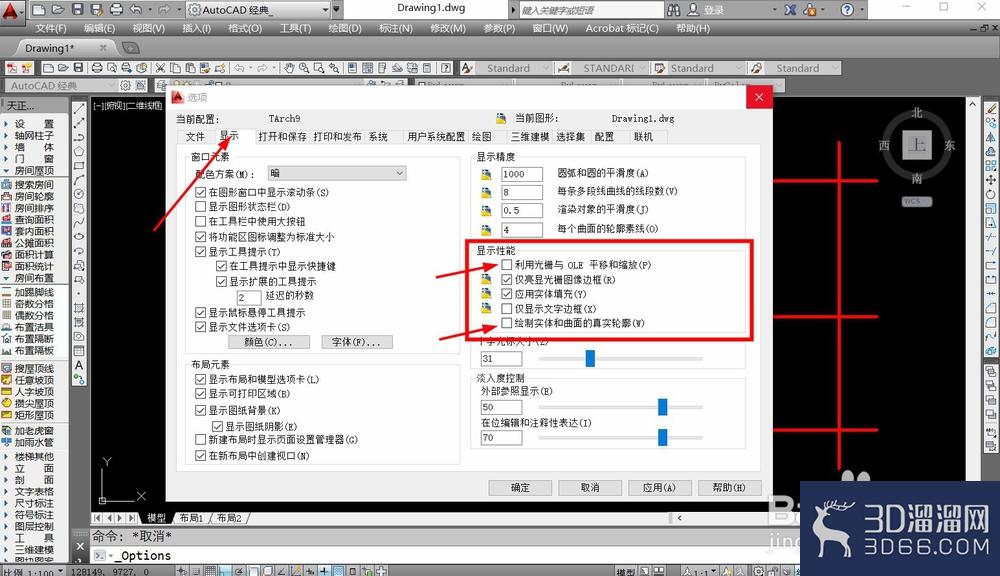This screenshot has width=1000, height=576.
Task: Click the Undo arrow in quick access toolbar
Action: coord(136,10)
